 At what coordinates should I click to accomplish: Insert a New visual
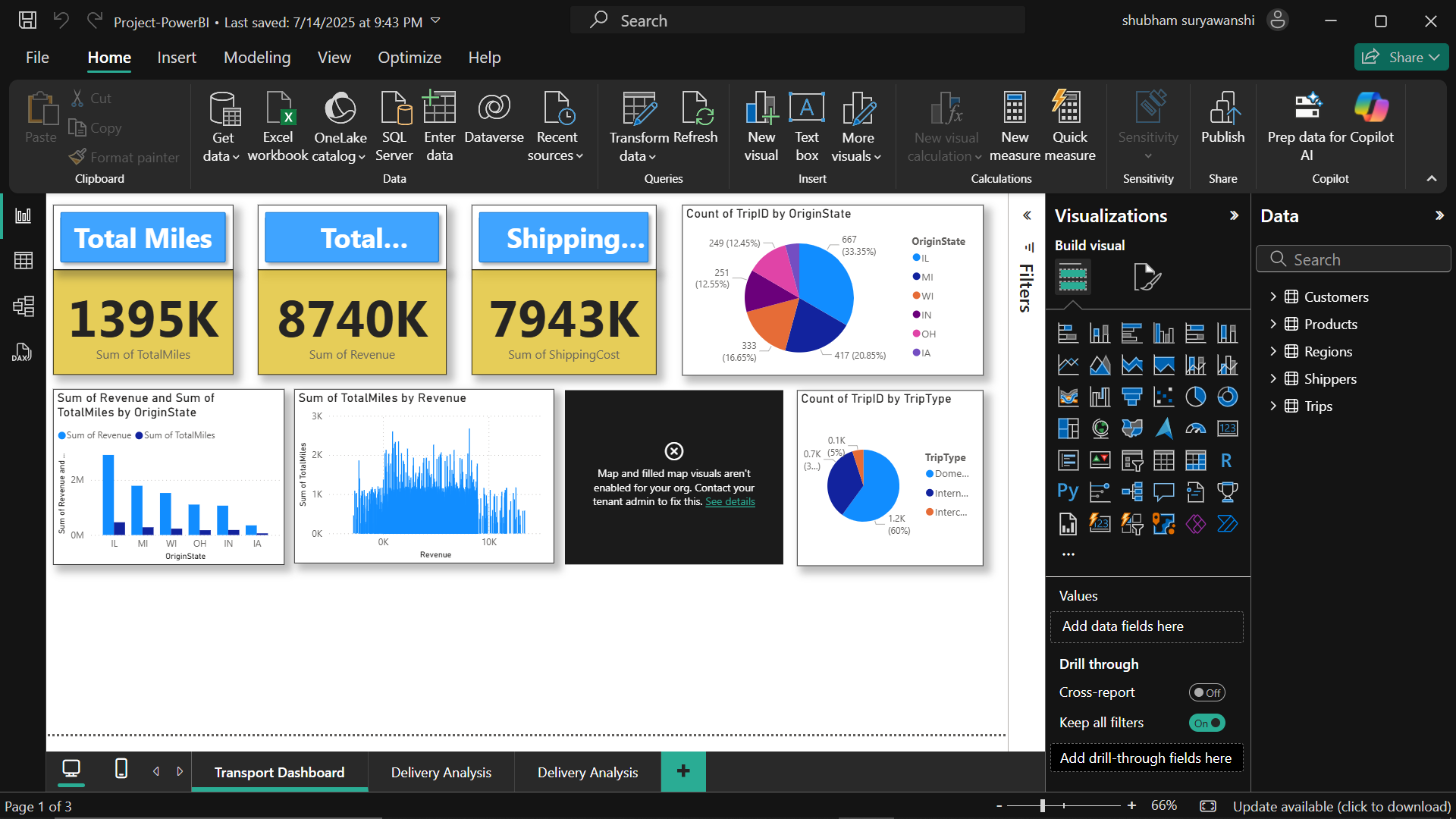pos(761,127)
